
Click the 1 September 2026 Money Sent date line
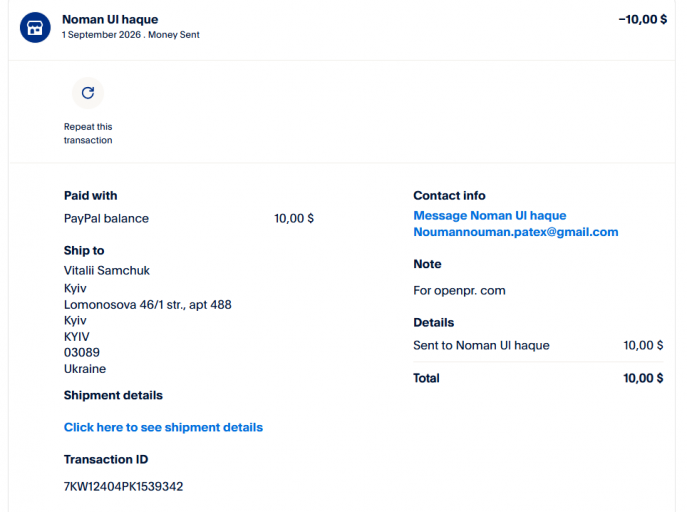(131, 35)
